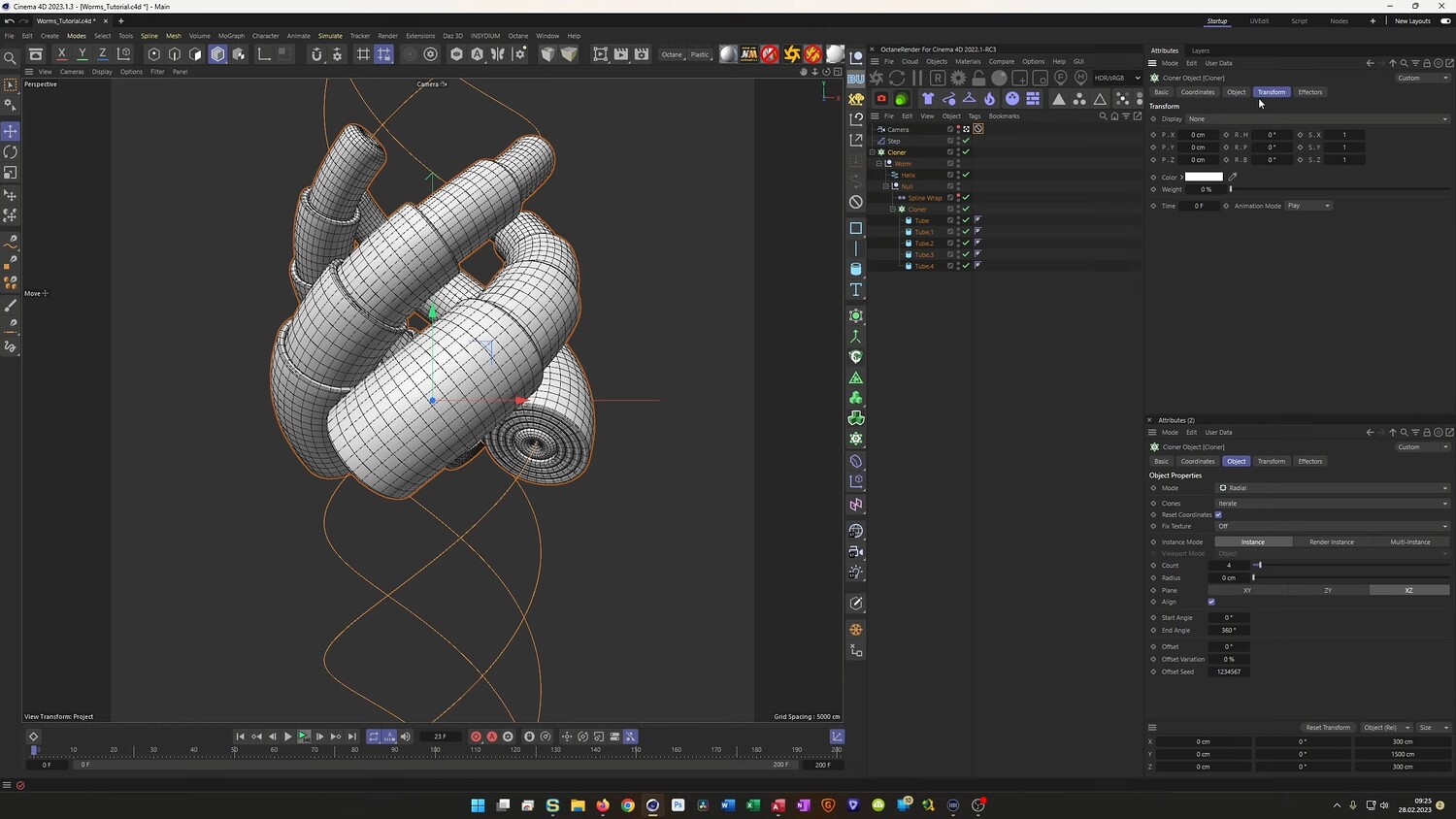
Task: Click the Render to Picture Viewer icon
Action: [x=621, y=54]
